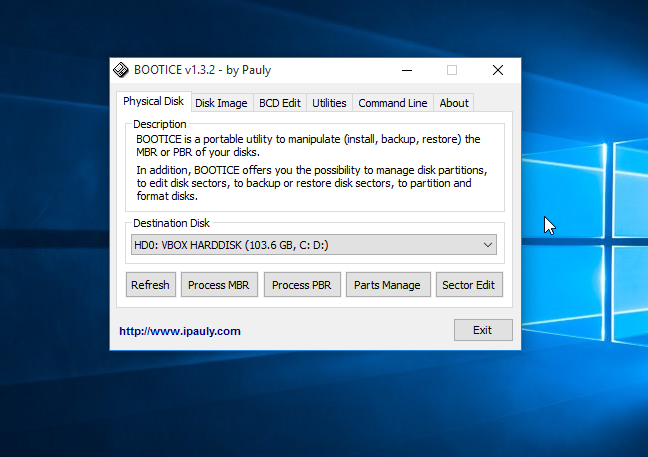Expand the Destination Disk dropdown arrow

click(x=487, y=245)
